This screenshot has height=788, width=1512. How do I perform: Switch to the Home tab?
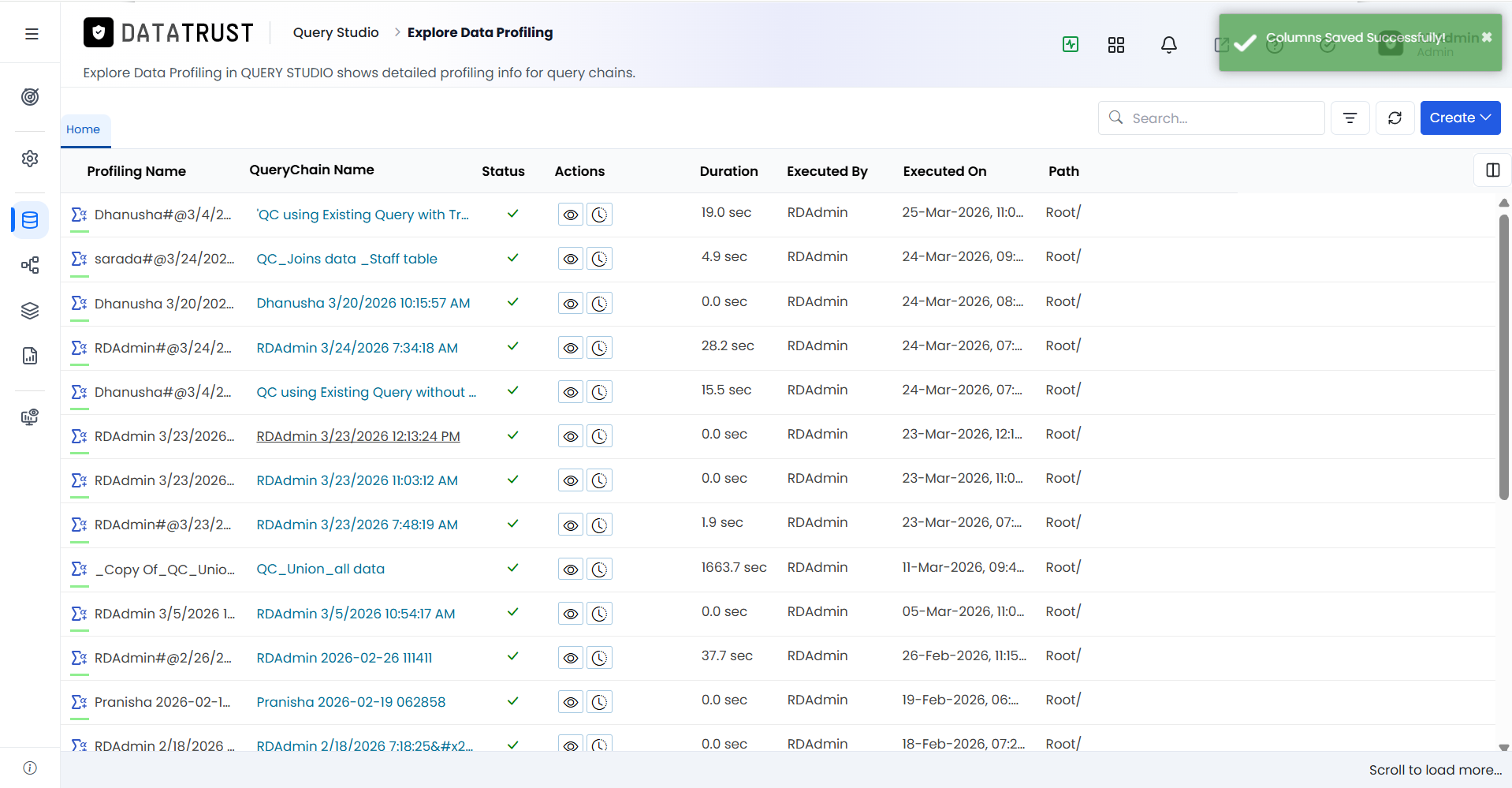click(x=84, y=129)
